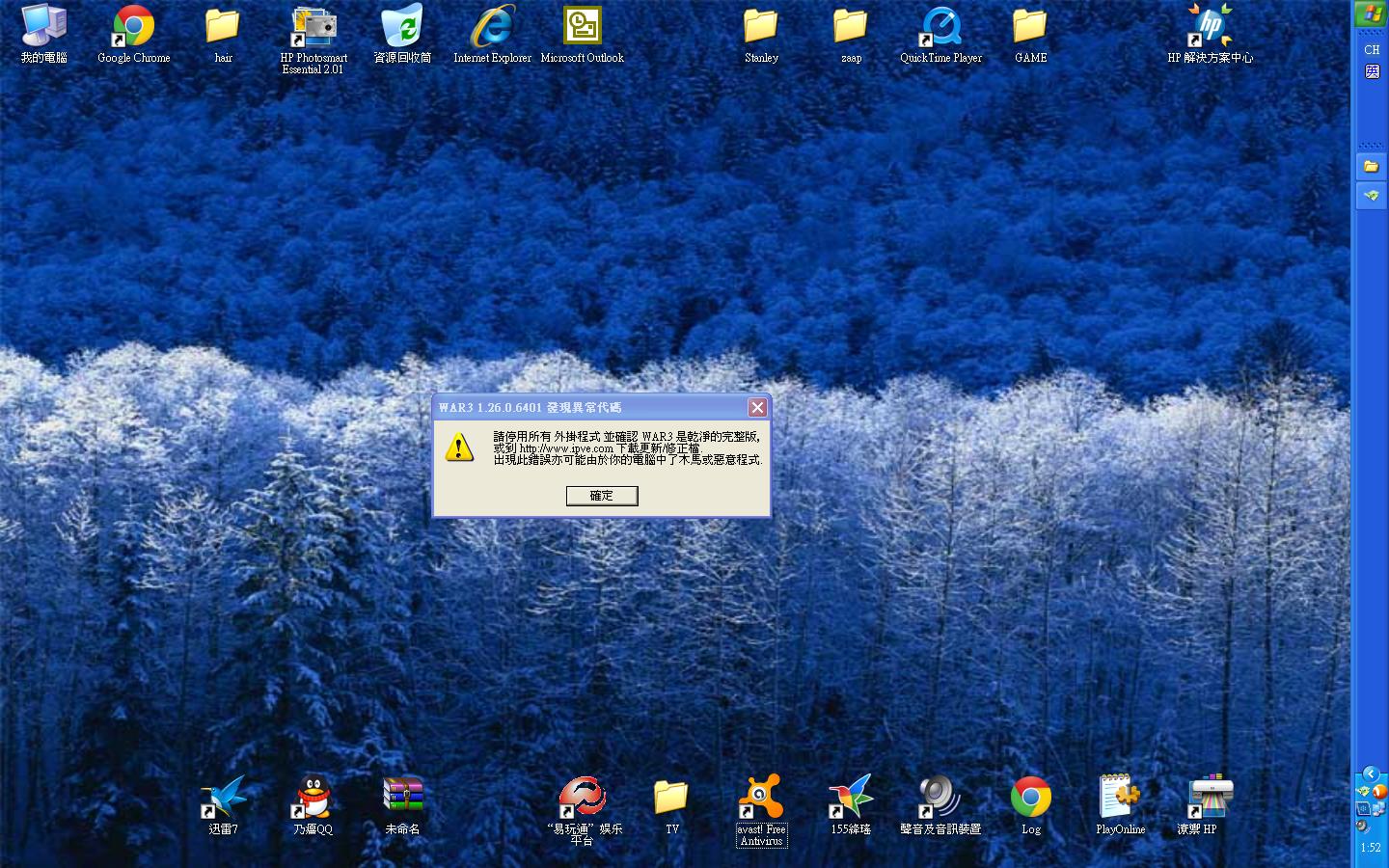Image resolution: width=1389 pixels, height=868 pixels.
Task: Select the Stanley folder icon
Action: (761, 34)
